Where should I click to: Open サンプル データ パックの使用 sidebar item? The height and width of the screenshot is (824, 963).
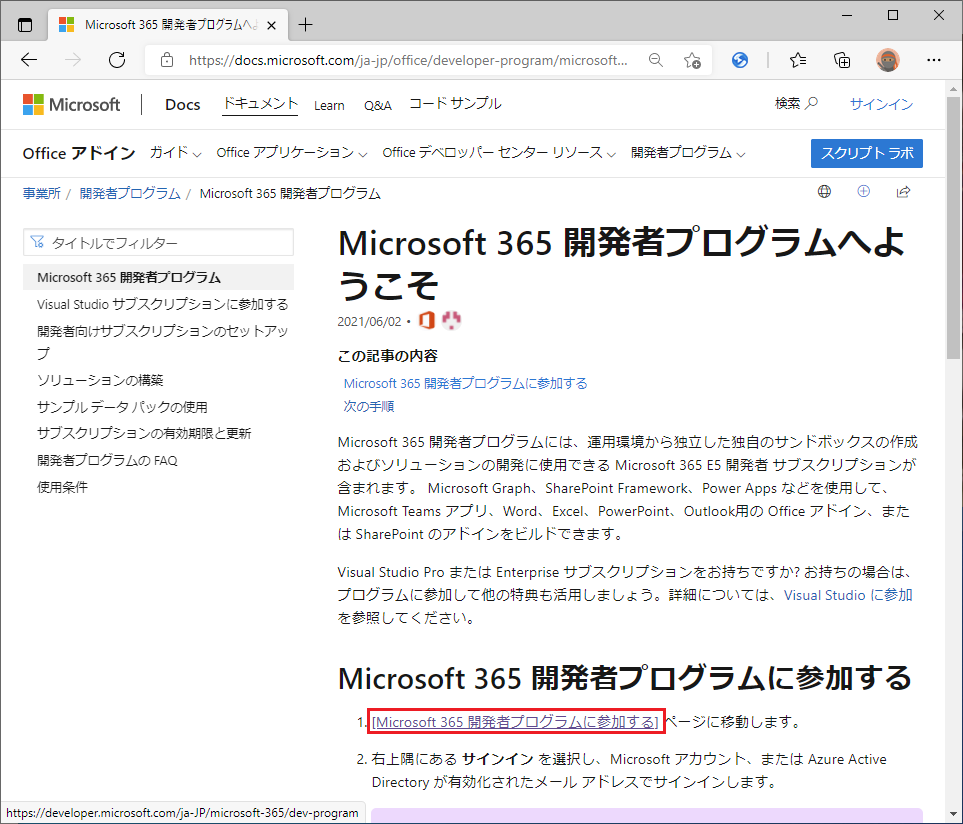(122, 407)
